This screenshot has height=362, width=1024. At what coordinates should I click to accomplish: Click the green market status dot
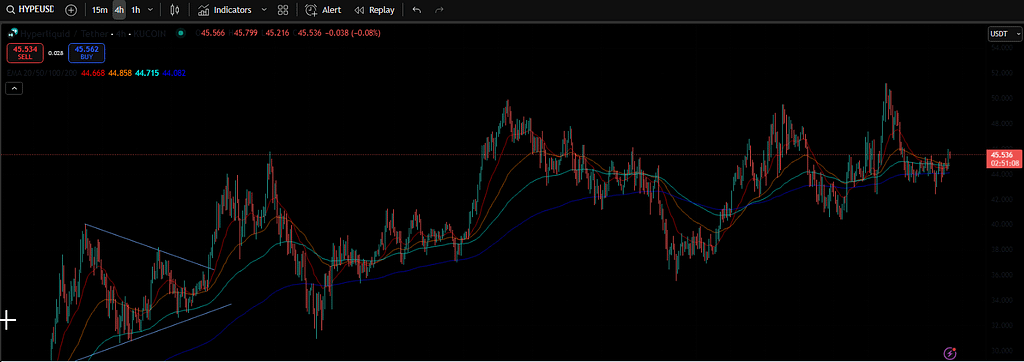click(x=180, y=33)
